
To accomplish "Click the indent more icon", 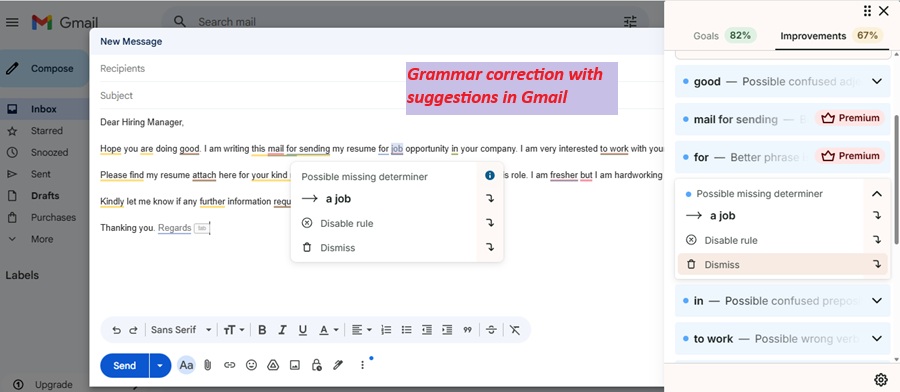I will point(447,330).
